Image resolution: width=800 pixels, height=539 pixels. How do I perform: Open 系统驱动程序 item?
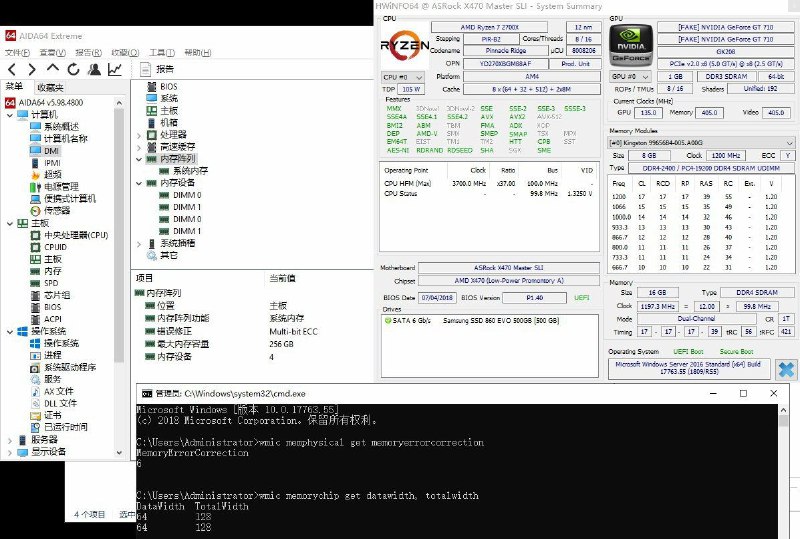[70, 367]
